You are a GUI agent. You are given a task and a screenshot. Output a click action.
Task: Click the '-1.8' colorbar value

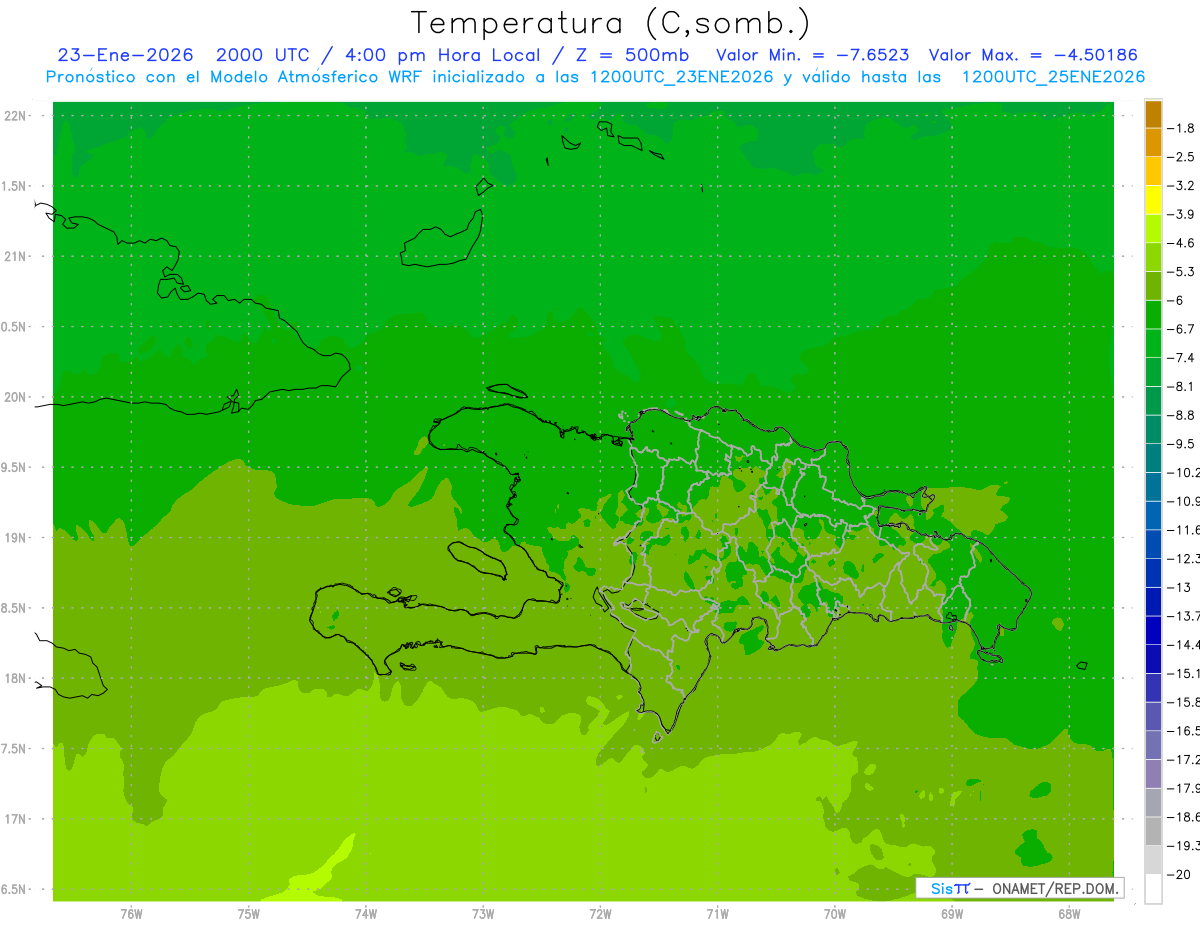point(1183,128)
